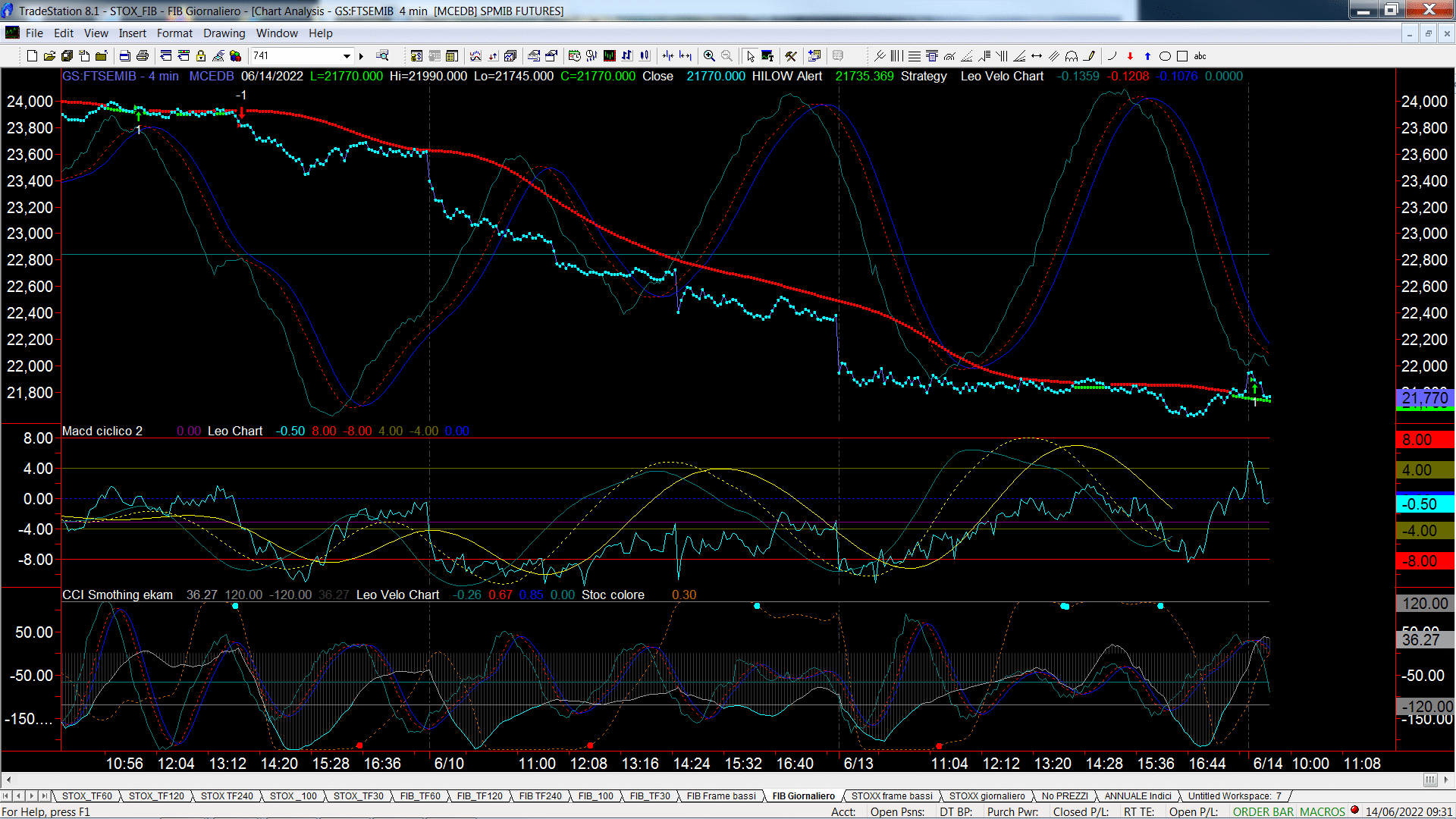Click the Open file folder icon
Screen dimensions: 1456x819
(49, 55)
